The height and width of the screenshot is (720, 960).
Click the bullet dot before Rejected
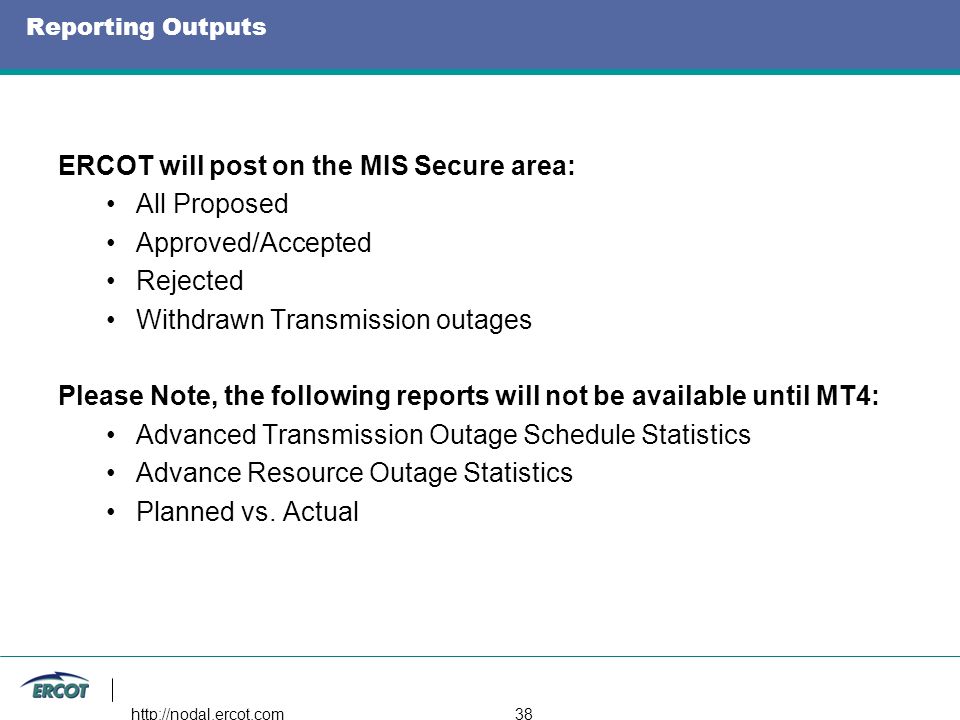(x=110, y=281)
